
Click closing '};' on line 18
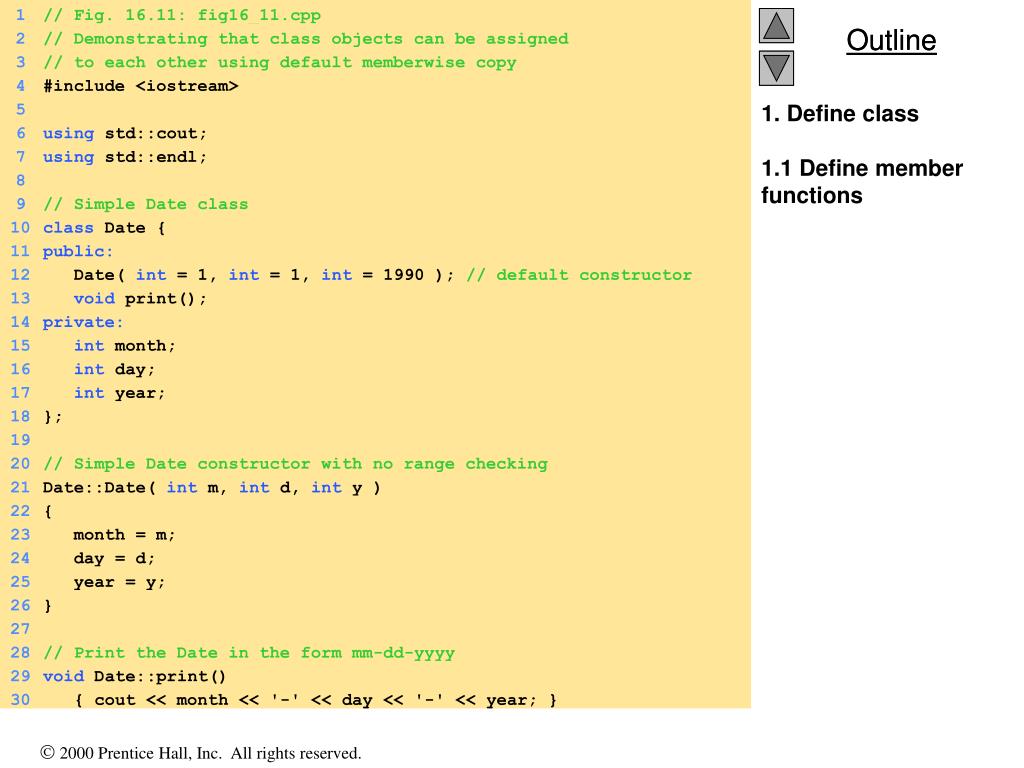[52, 417]
